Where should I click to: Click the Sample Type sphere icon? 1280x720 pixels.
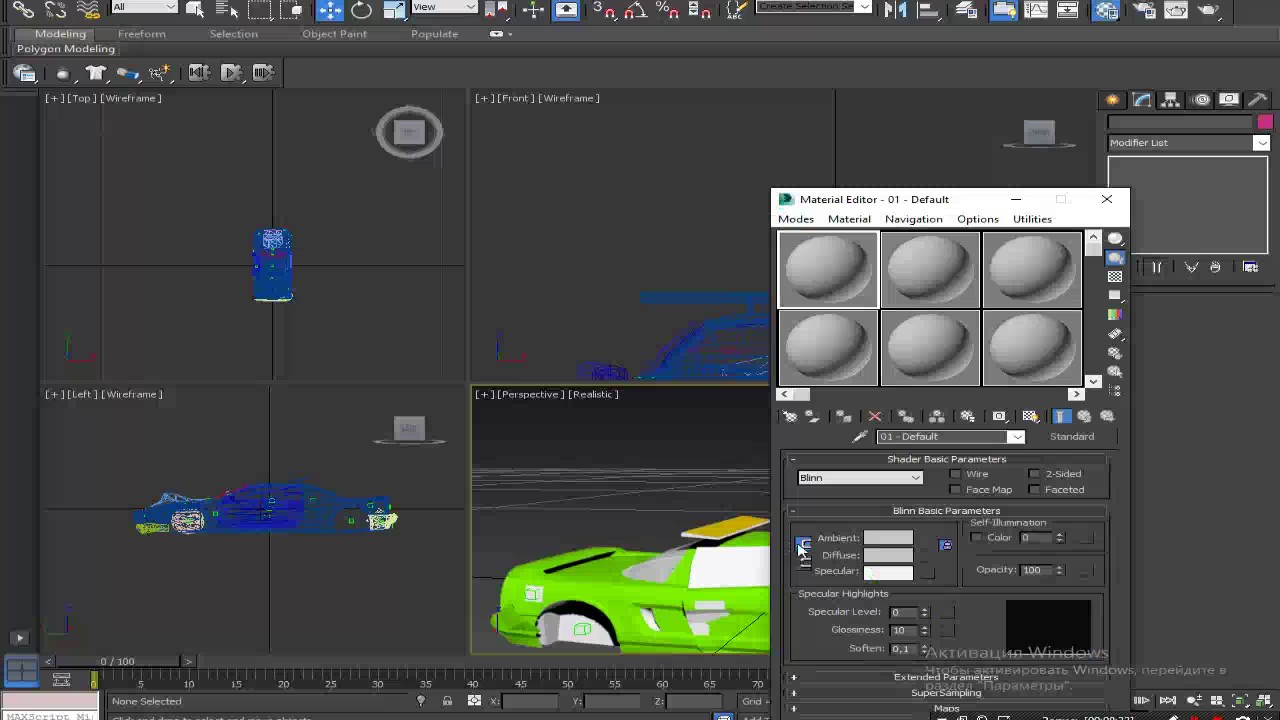(x=1115, y=239)
